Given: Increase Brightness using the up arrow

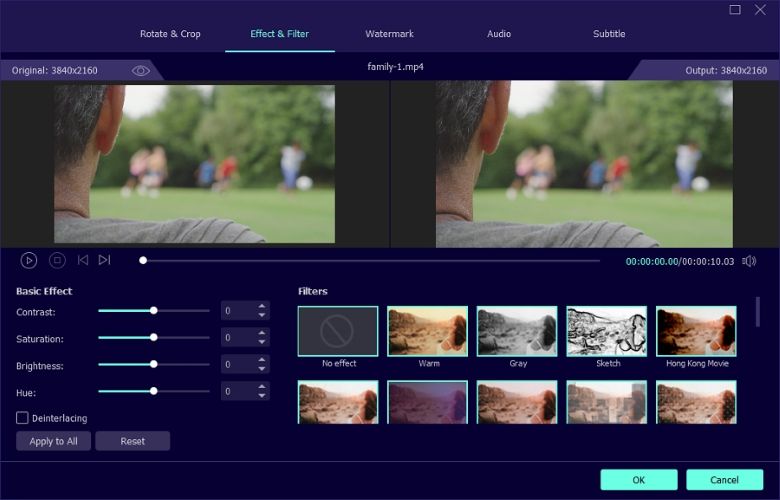Looking at the screenshot, I should coord(262,360).
